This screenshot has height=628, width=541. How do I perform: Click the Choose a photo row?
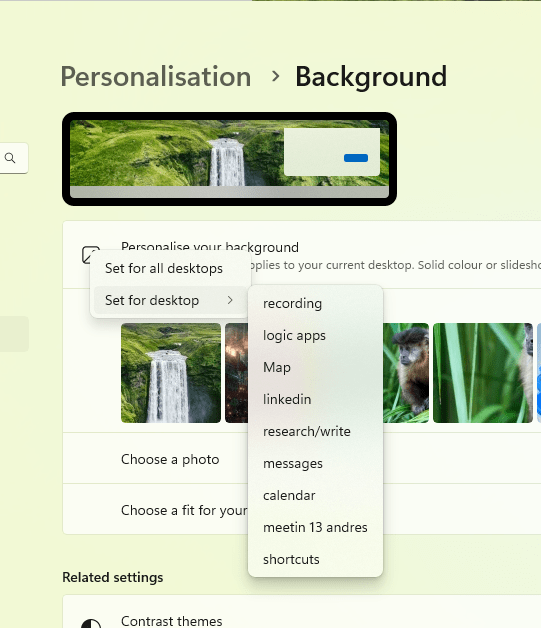(x=302, y=459)
